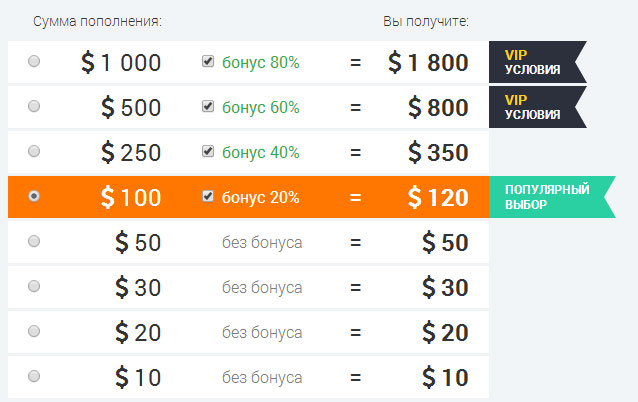Choose the $250 deposit radio option
This screenshot has width=638, height=402.
point(35,152)
